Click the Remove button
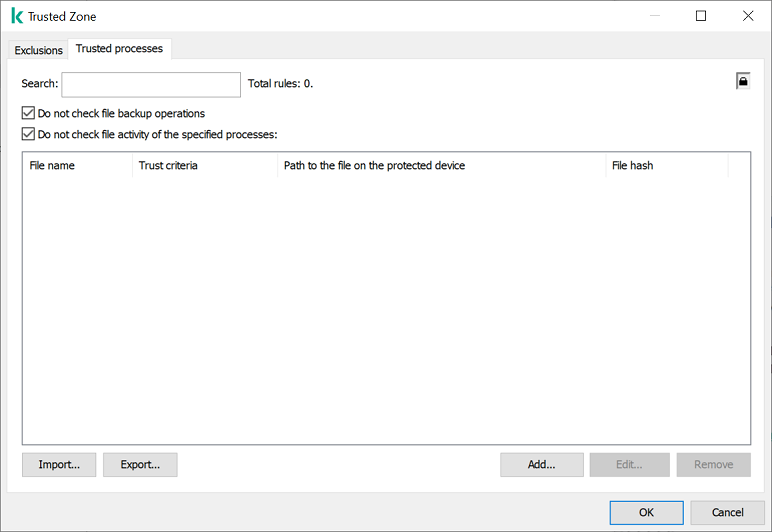This screenshot has width=772, height=532. [714, 464]
